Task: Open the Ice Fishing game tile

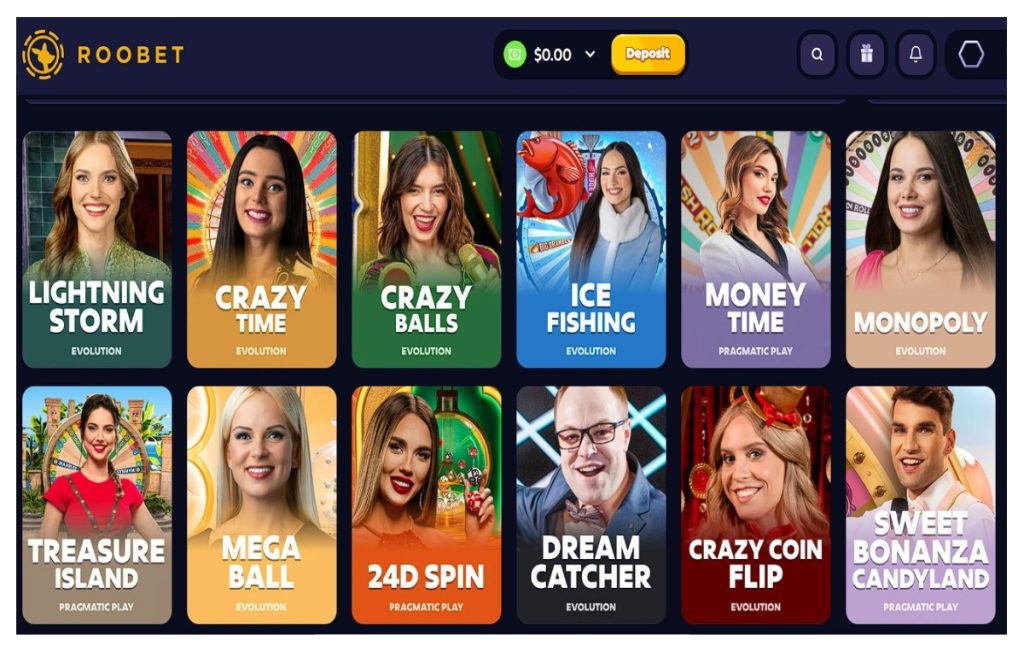Action: point(591,249)
